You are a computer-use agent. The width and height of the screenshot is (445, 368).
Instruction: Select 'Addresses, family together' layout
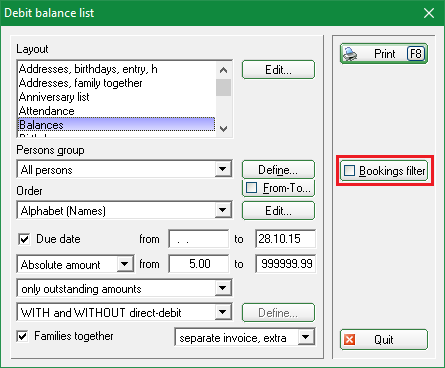click(x=117, y=83)
